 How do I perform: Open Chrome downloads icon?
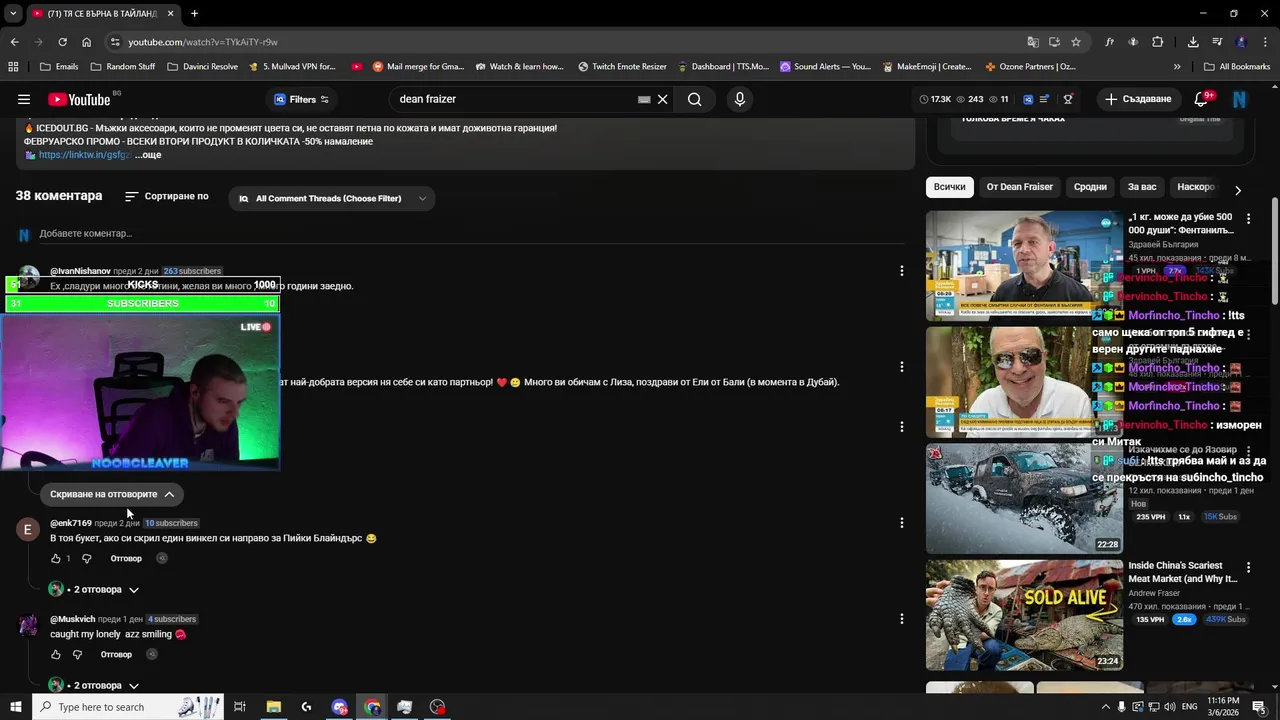[x=1193, y=42]
